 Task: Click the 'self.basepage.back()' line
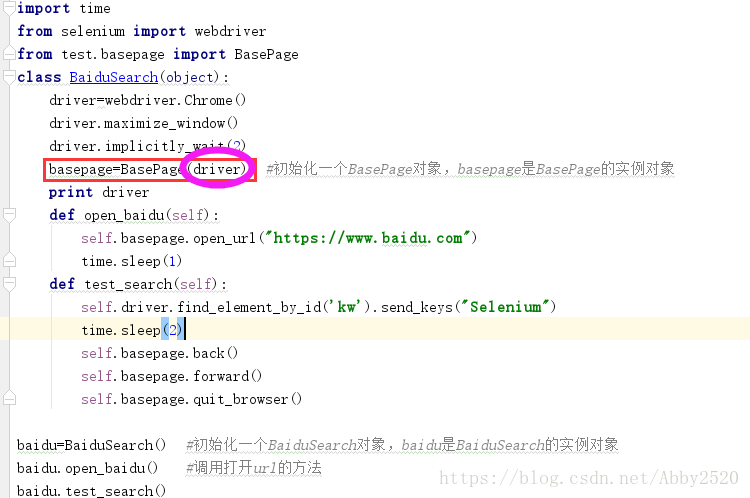click(159, 353)
